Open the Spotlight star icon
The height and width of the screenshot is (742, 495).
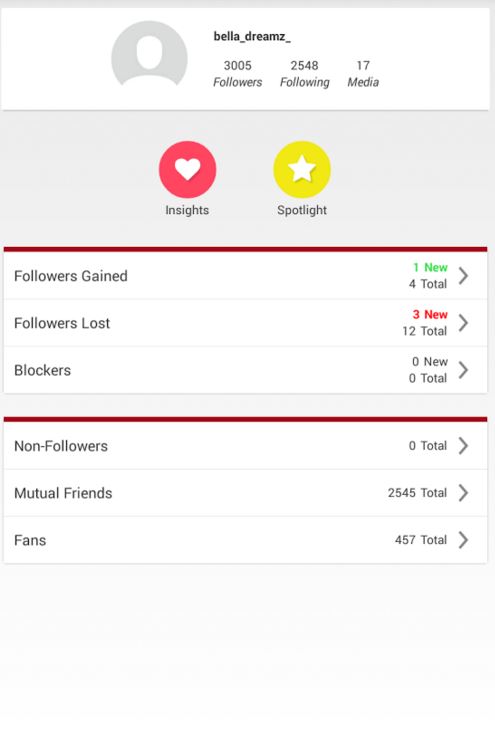point(302,169)
